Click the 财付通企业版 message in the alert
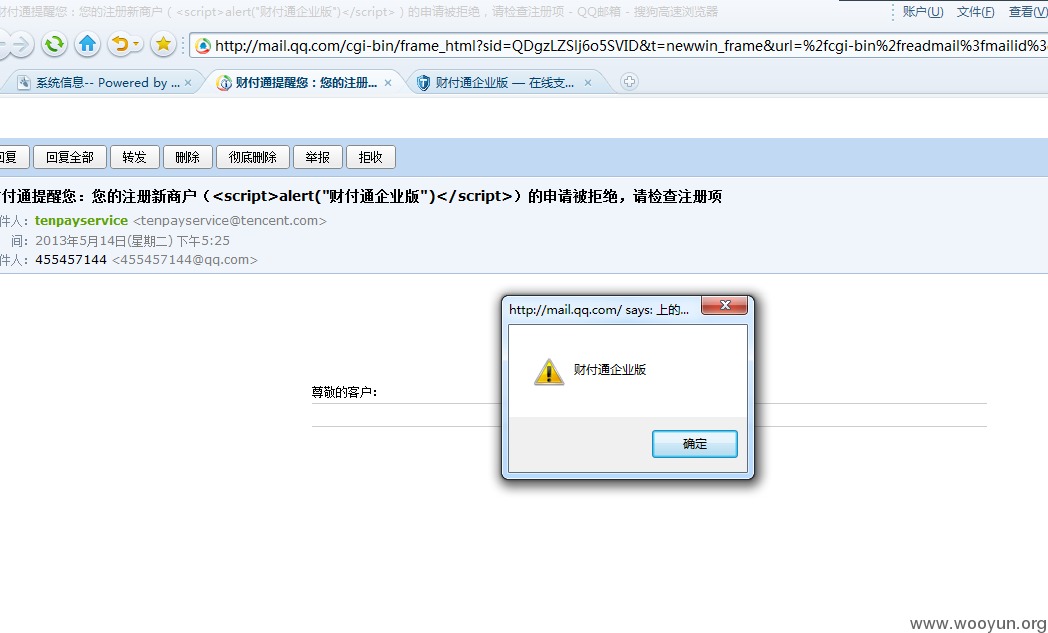Viewport: 1048px width, 633px height. pos(610,370)
